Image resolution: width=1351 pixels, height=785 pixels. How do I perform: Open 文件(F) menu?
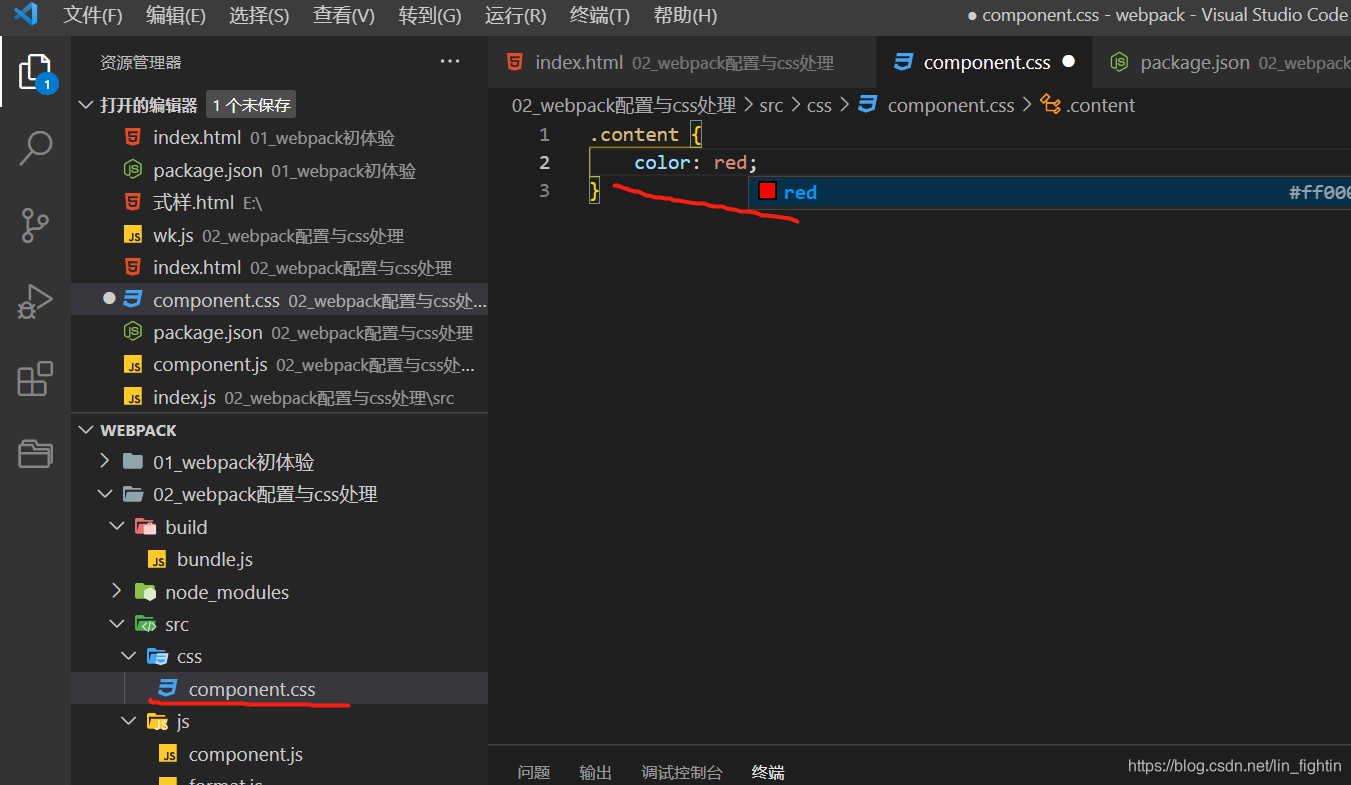point(93,16)
